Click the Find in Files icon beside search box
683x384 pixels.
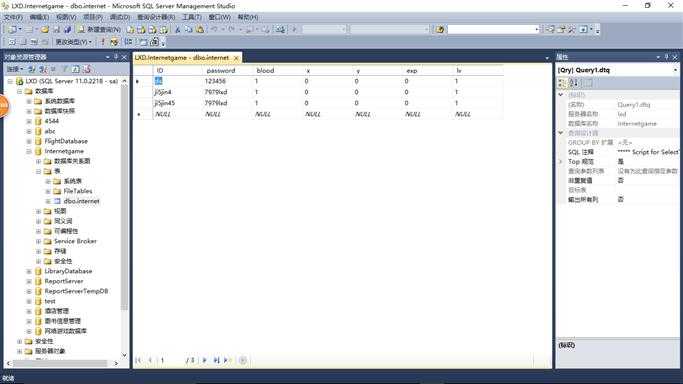pos(440,30)
